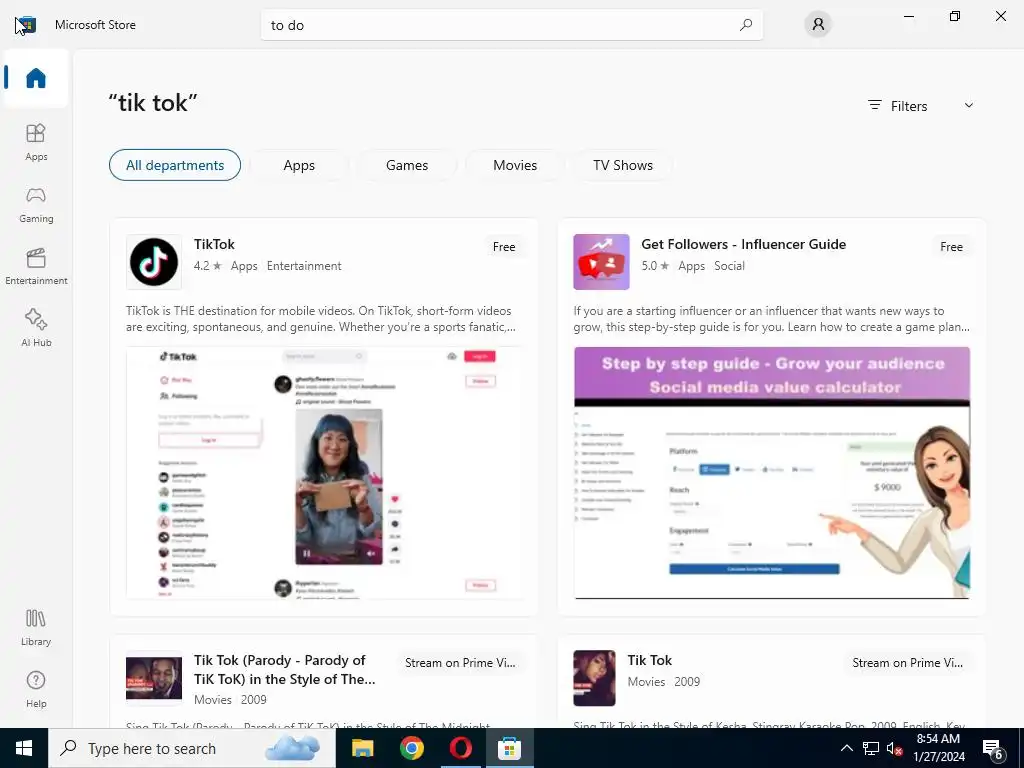Click the taskbar clock and date
Image resolution: width=1024 pixels, height=768 pixels.
(x=938, y=748)
